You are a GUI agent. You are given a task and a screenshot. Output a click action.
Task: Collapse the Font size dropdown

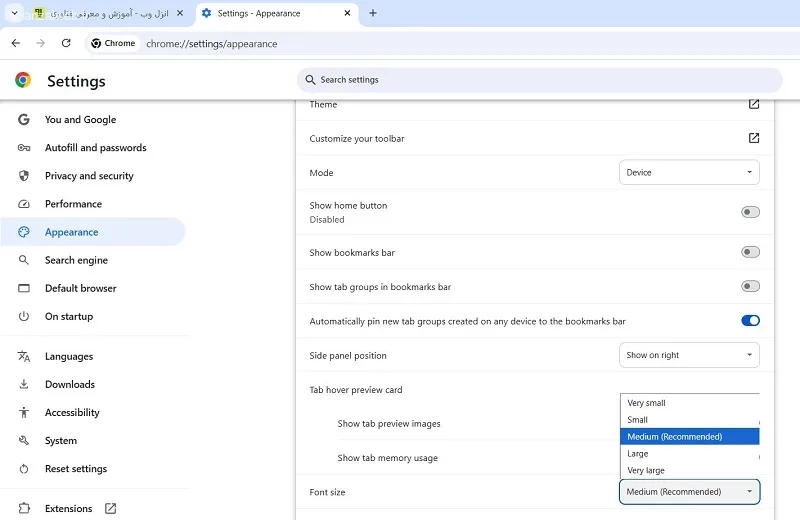click(x=689, y=492)
